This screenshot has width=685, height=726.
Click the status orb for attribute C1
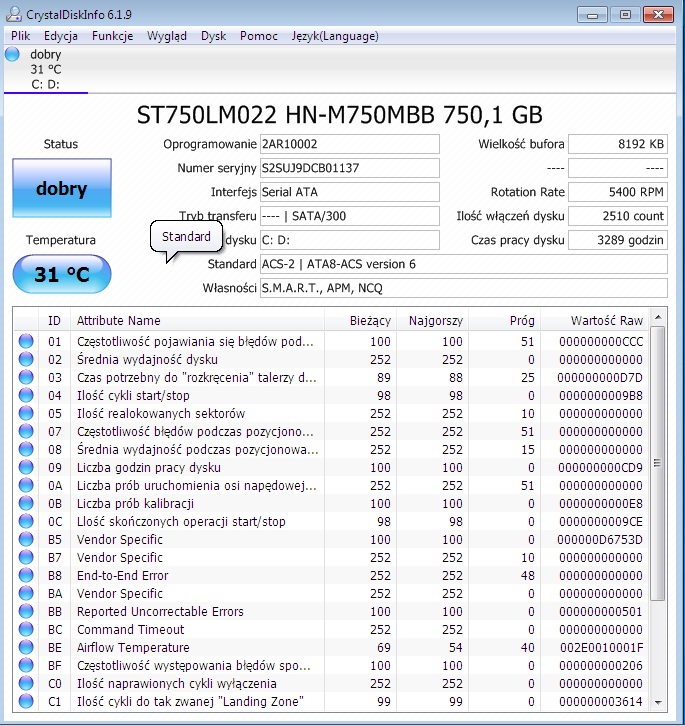pos(26,701)
